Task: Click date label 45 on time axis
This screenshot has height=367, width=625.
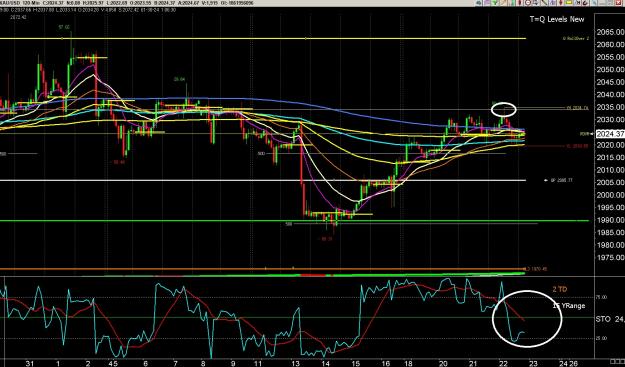Action: coord(113,363)
